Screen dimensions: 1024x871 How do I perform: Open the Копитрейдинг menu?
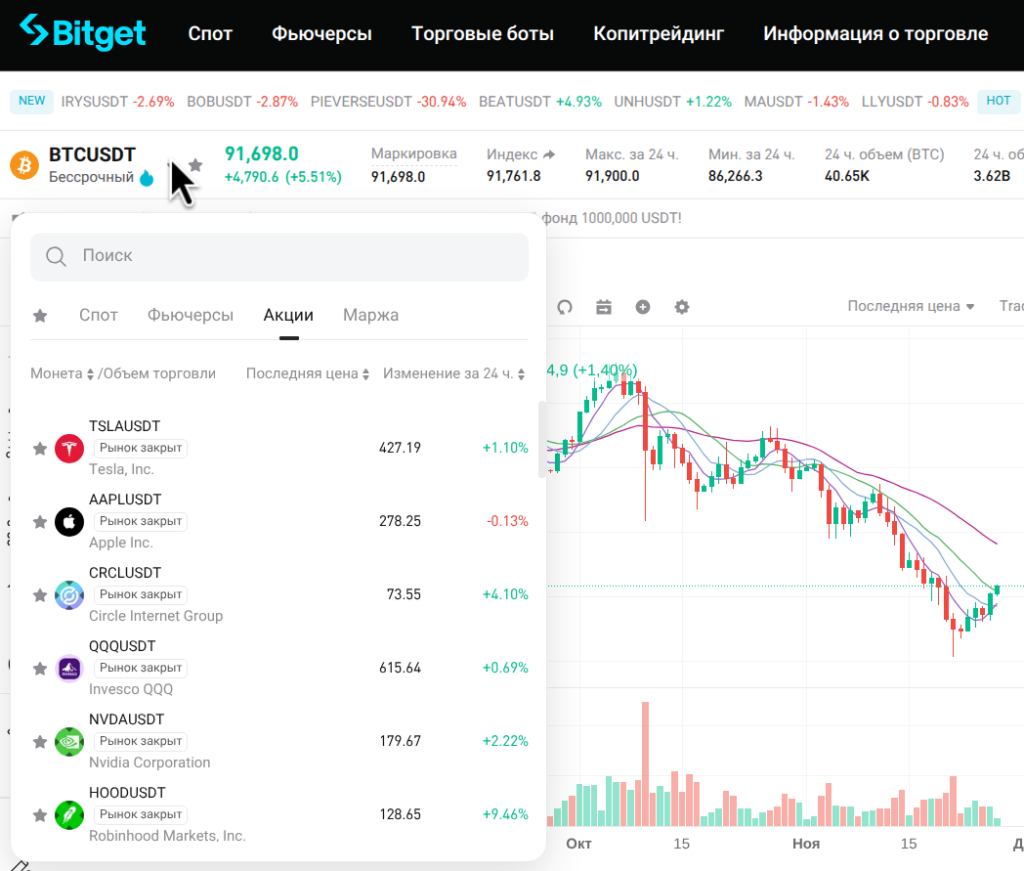(x=658, y=34)
